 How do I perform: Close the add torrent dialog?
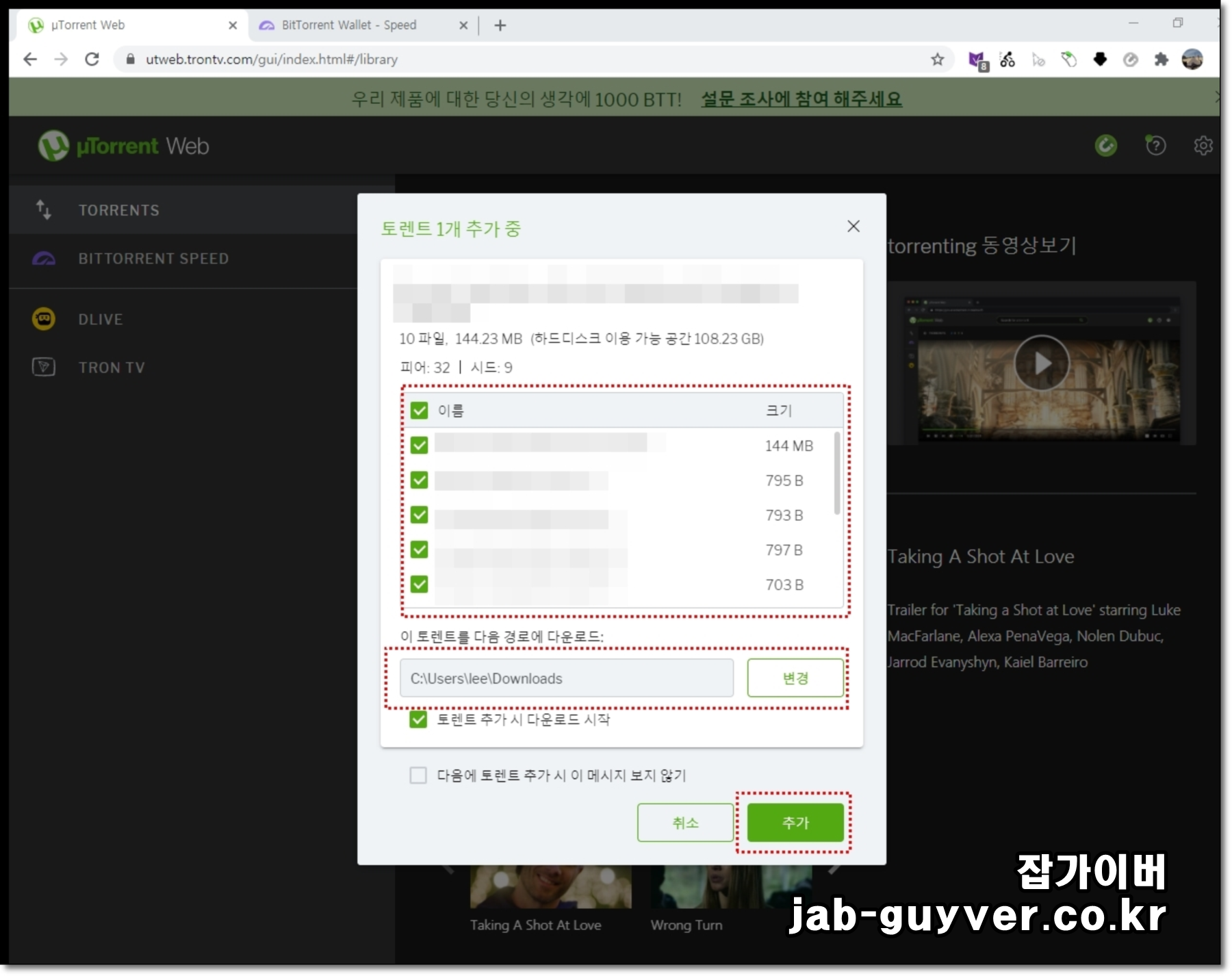[853, 227]
